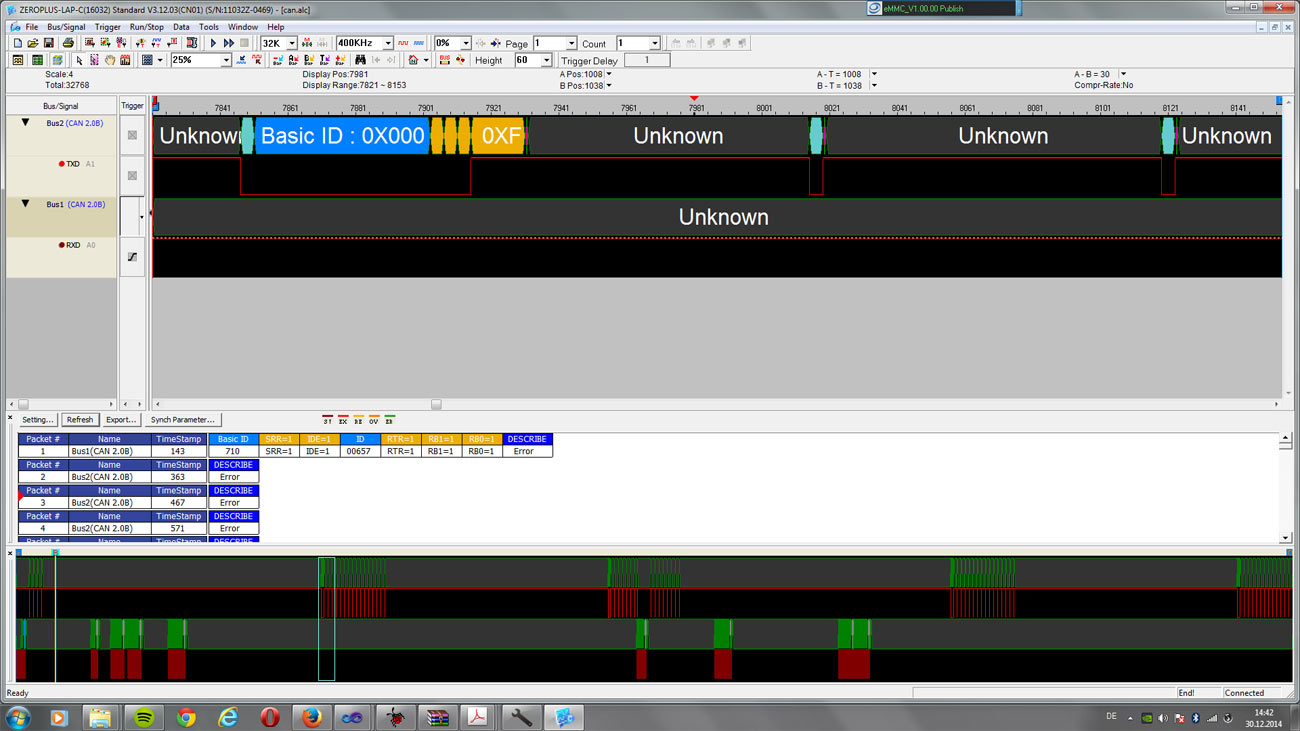The width and height of the screenshot is (1300, 731).
Task: Open Spotify from the taskbar
Action: pyautogui.click(x=144, y=717)
